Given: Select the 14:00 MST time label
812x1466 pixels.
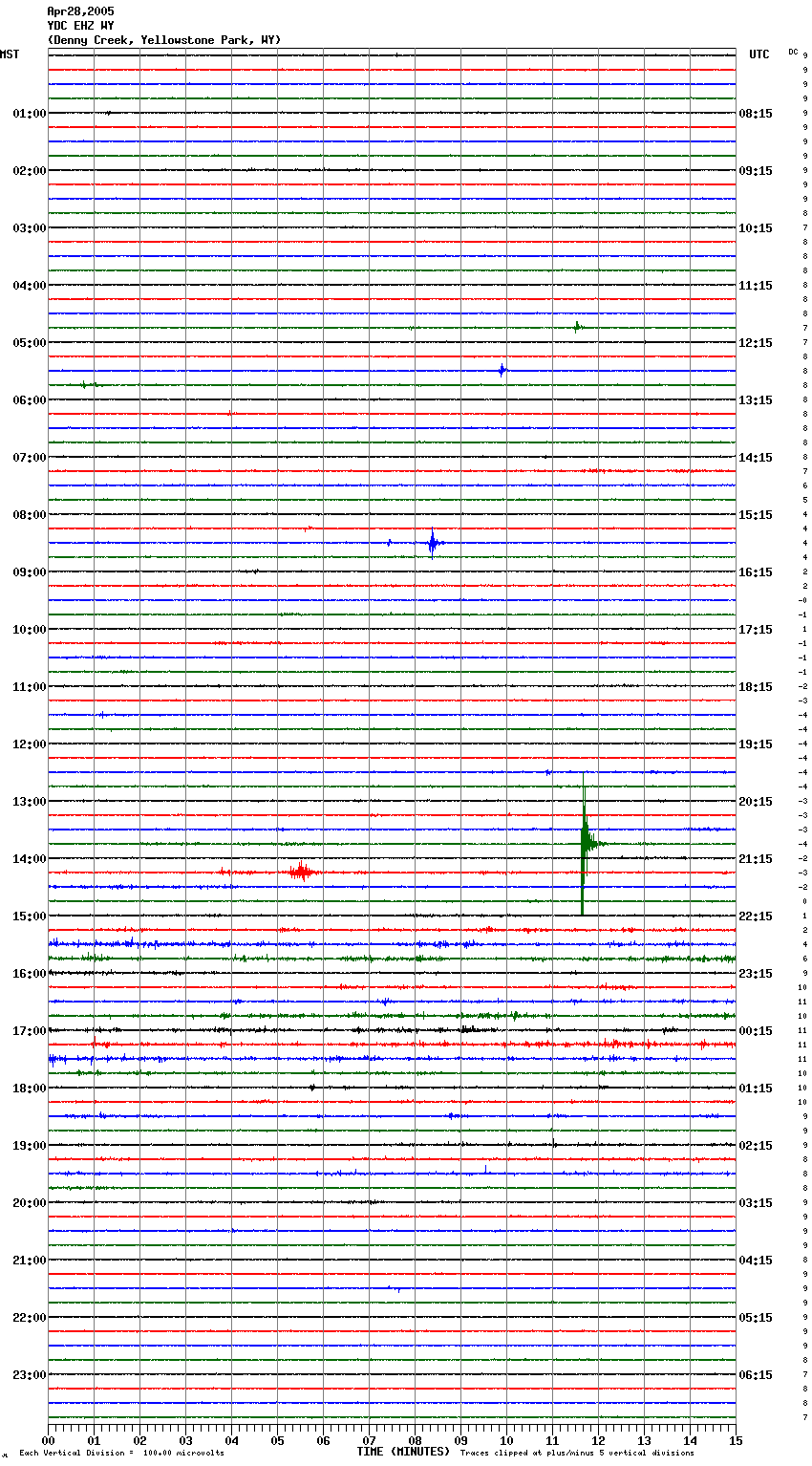Looking at the screenshot, I should pos(30,859).
